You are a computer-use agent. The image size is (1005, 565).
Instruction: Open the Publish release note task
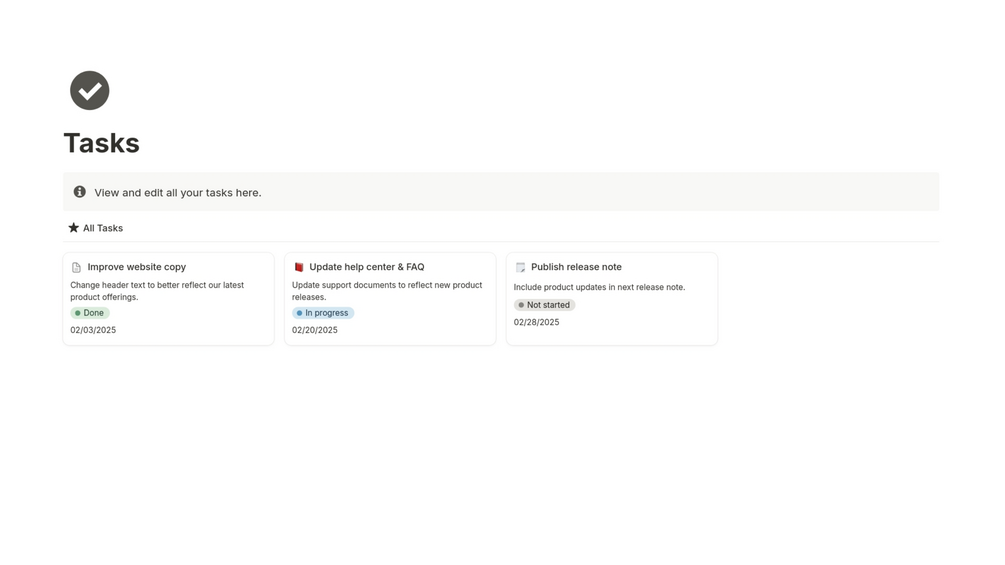(576, 267)
